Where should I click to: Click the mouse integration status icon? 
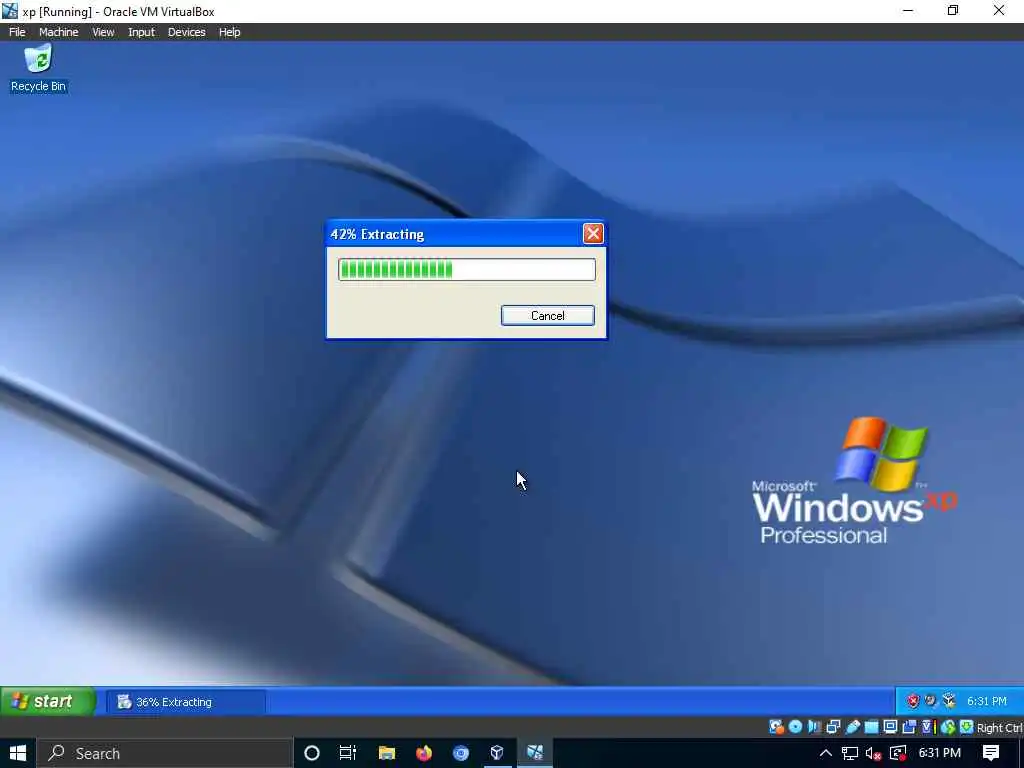[948, 727]
